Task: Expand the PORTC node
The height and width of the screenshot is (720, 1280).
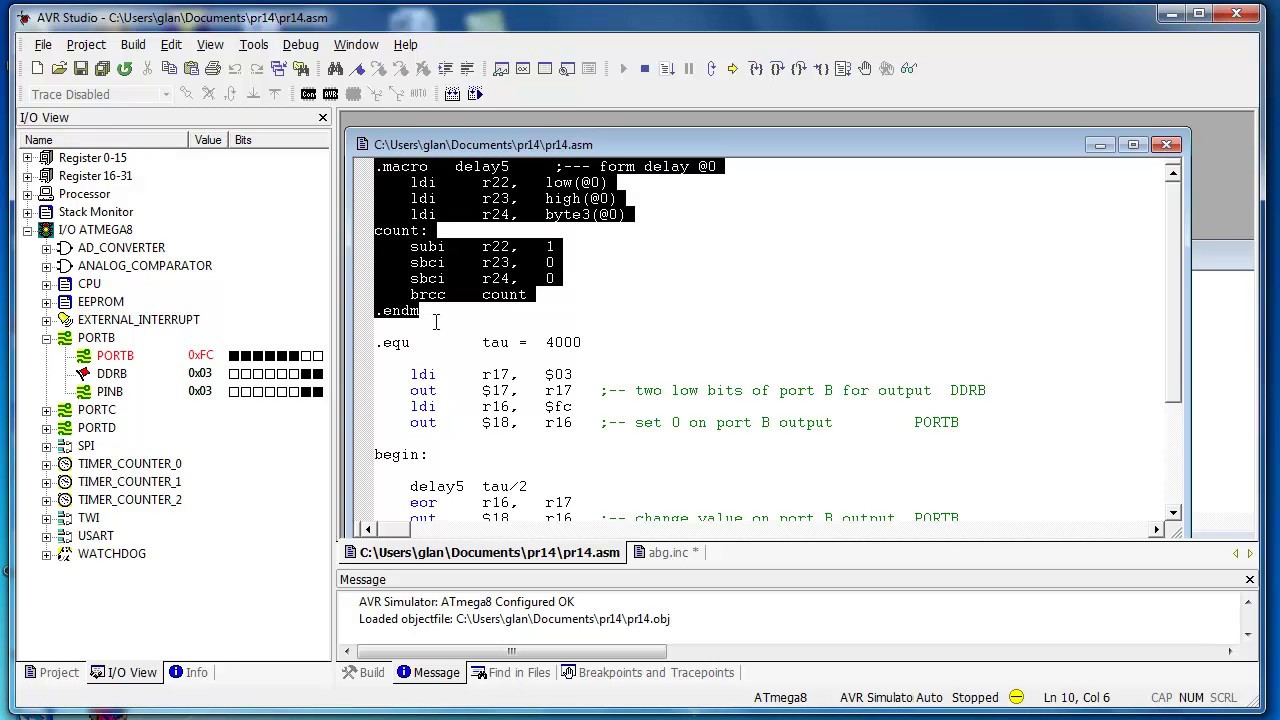Action: (46, 410)
